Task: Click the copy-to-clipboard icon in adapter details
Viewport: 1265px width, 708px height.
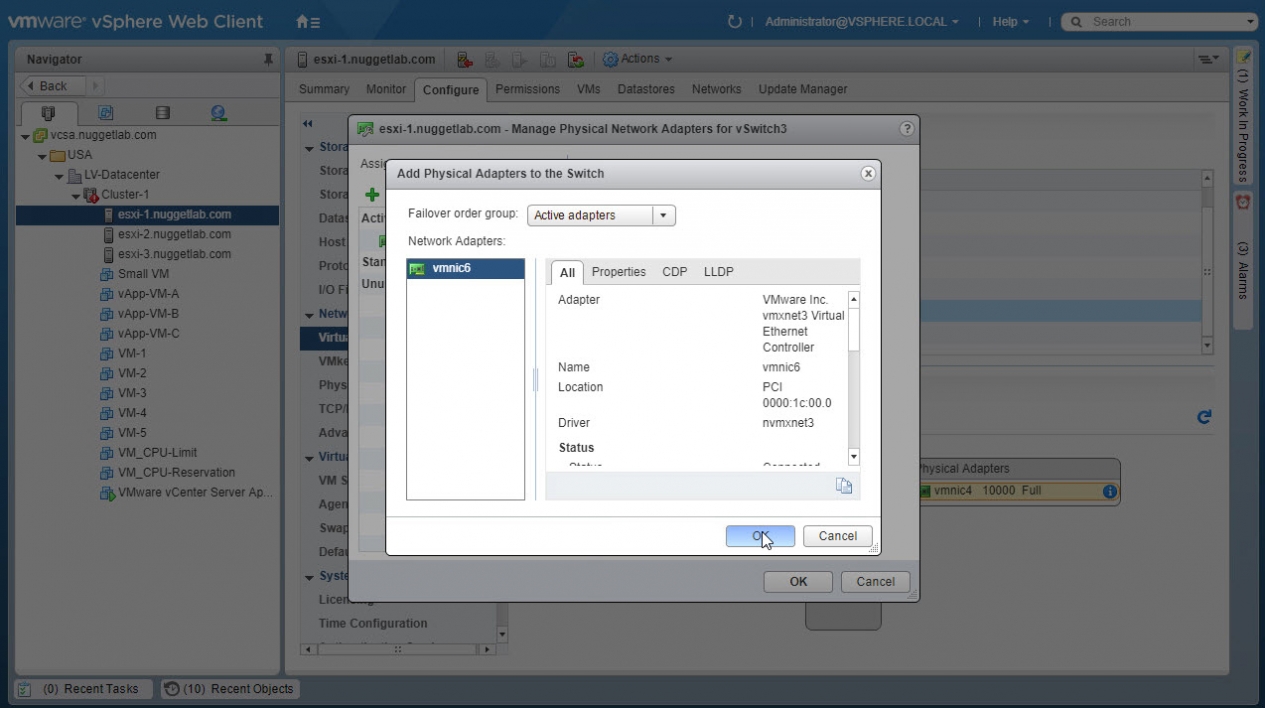Action: [844, 486]
